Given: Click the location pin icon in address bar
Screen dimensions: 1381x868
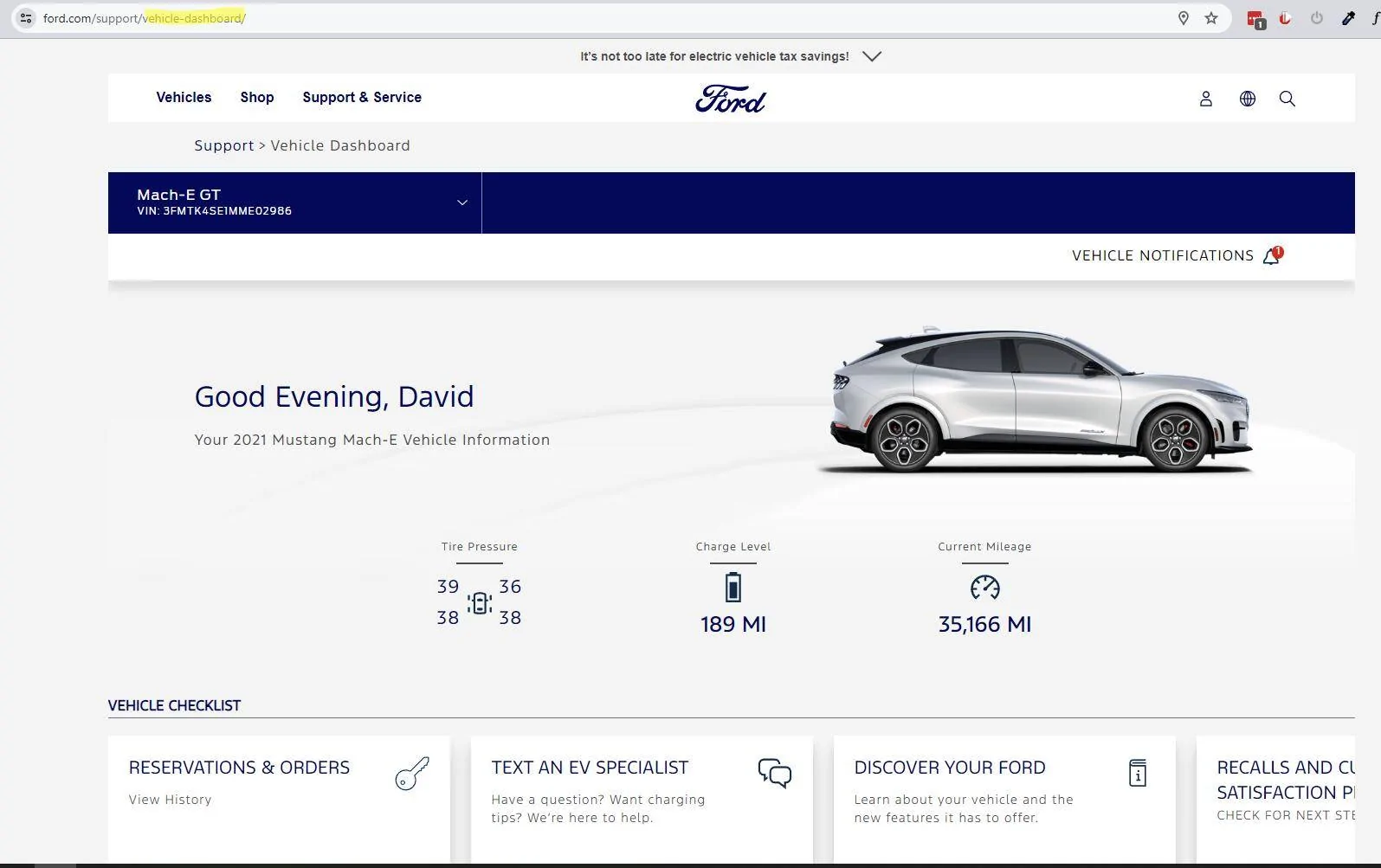Looking at the screenshot, I should point(1183,18).
